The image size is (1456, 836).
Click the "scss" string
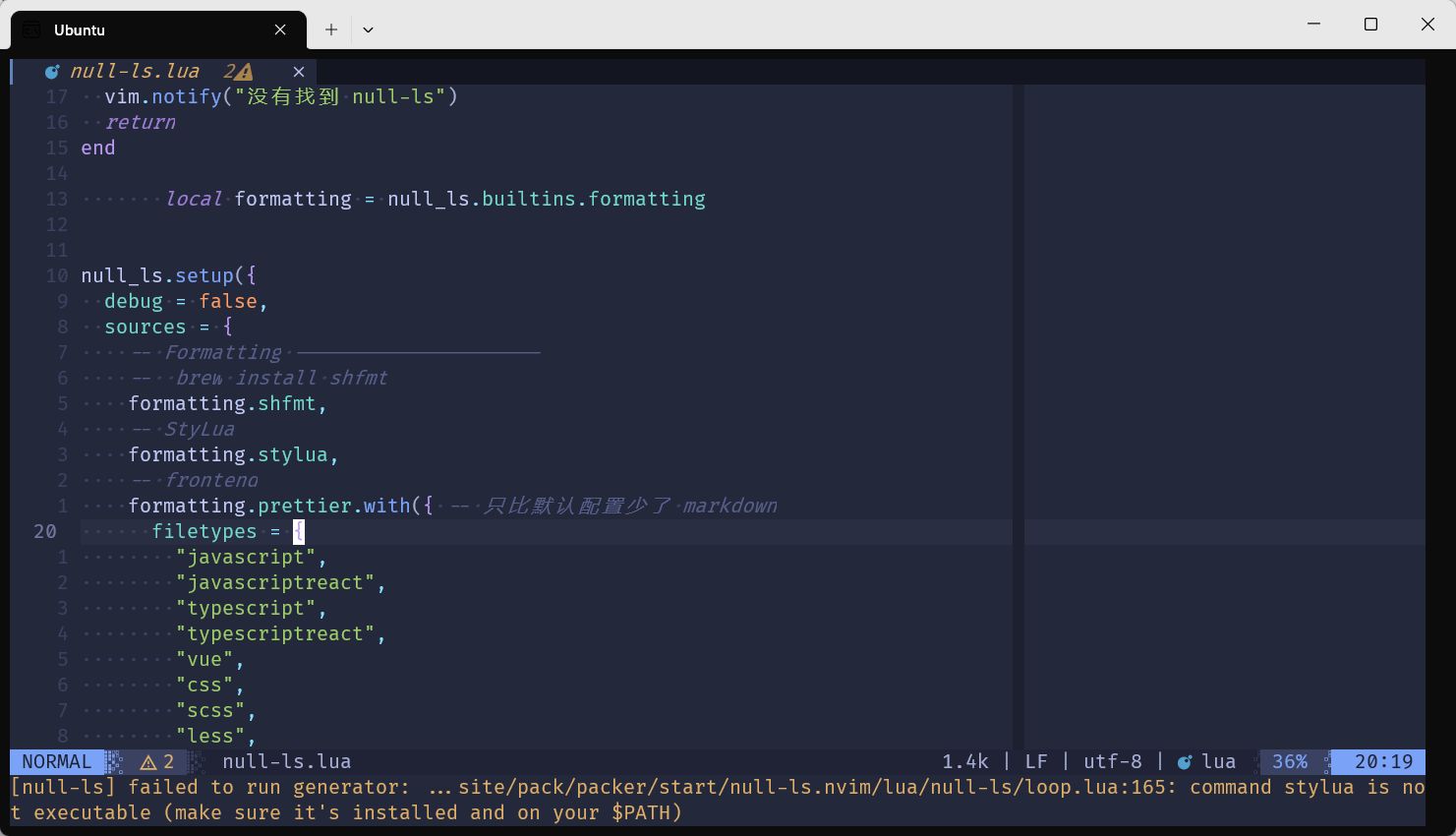click(210, 710)
